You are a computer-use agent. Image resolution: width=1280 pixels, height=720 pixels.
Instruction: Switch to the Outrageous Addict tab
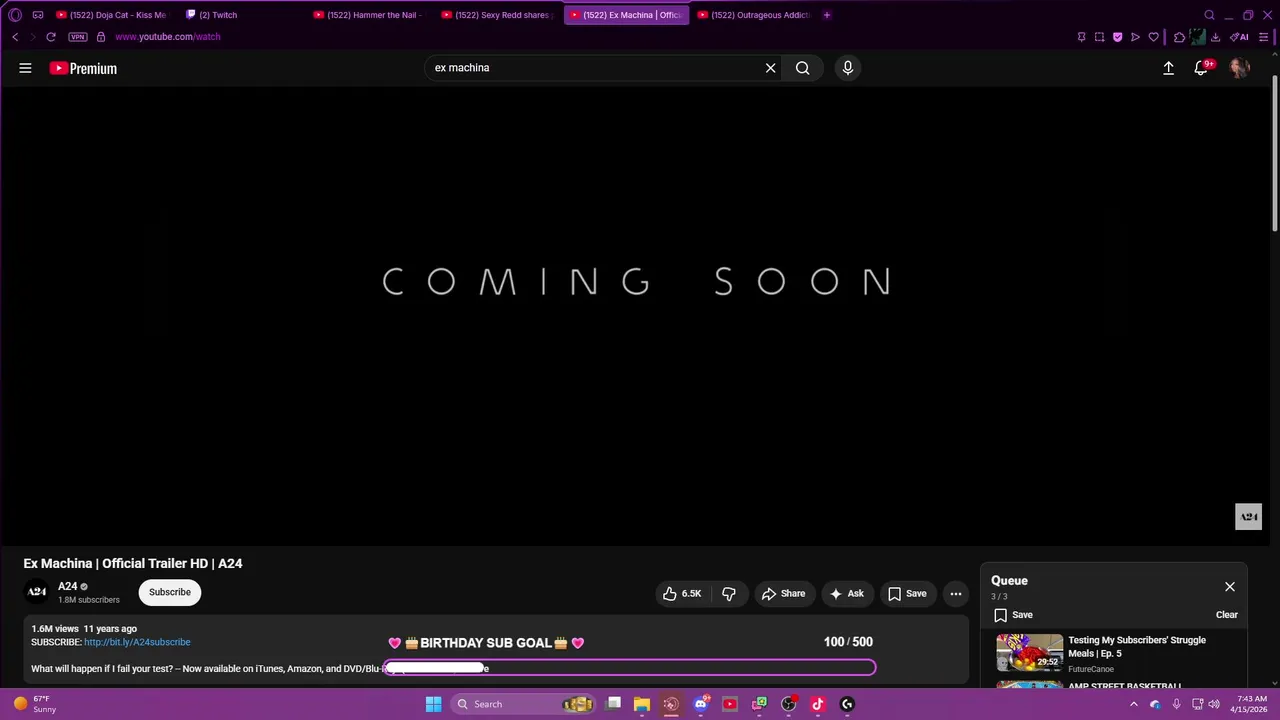click(757, 15)
